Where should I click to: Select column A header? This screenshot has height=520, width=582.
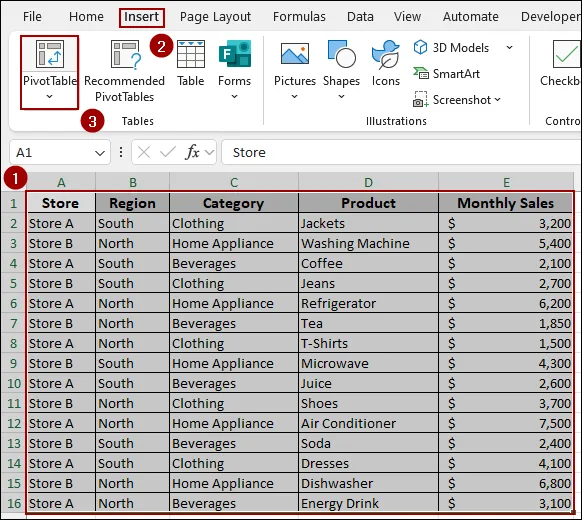click(x=61, y=182)
